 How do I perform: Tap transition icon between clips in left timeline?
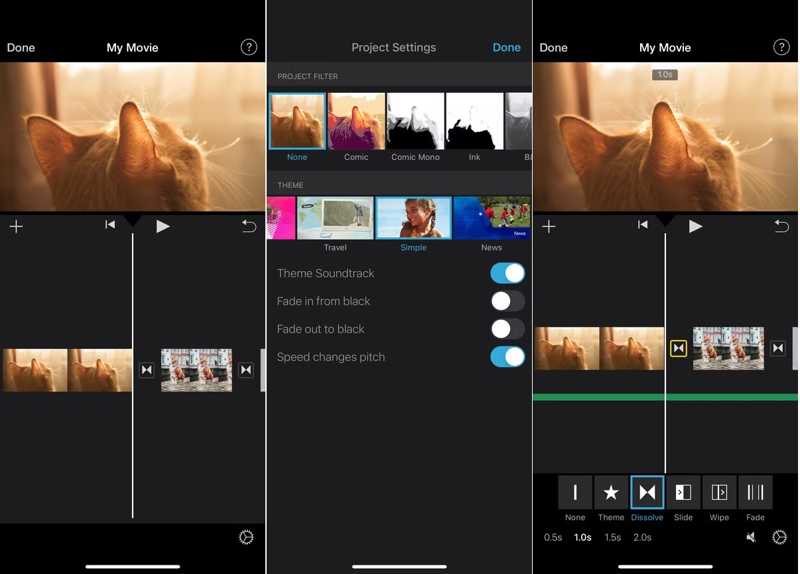[x=147, y=369]
